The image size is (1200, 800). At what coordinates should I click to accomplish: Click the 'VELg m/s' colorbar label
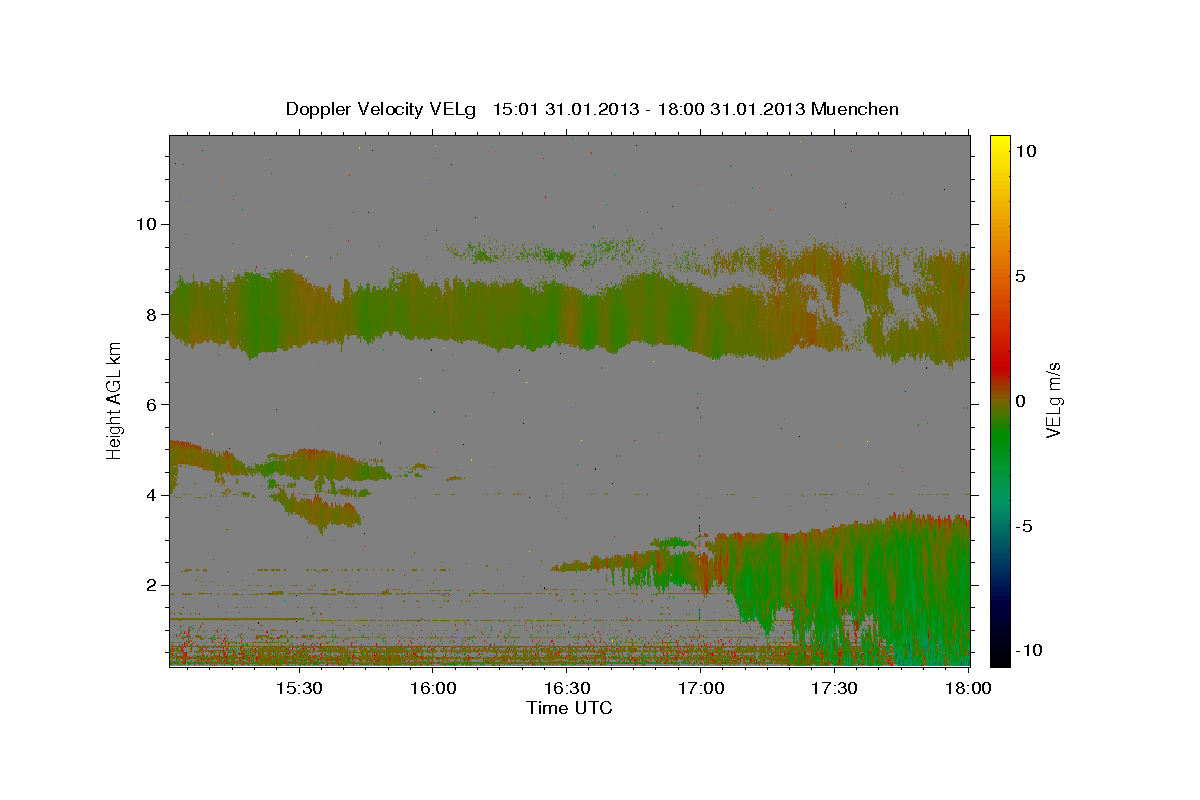[x=1053, y=400]
